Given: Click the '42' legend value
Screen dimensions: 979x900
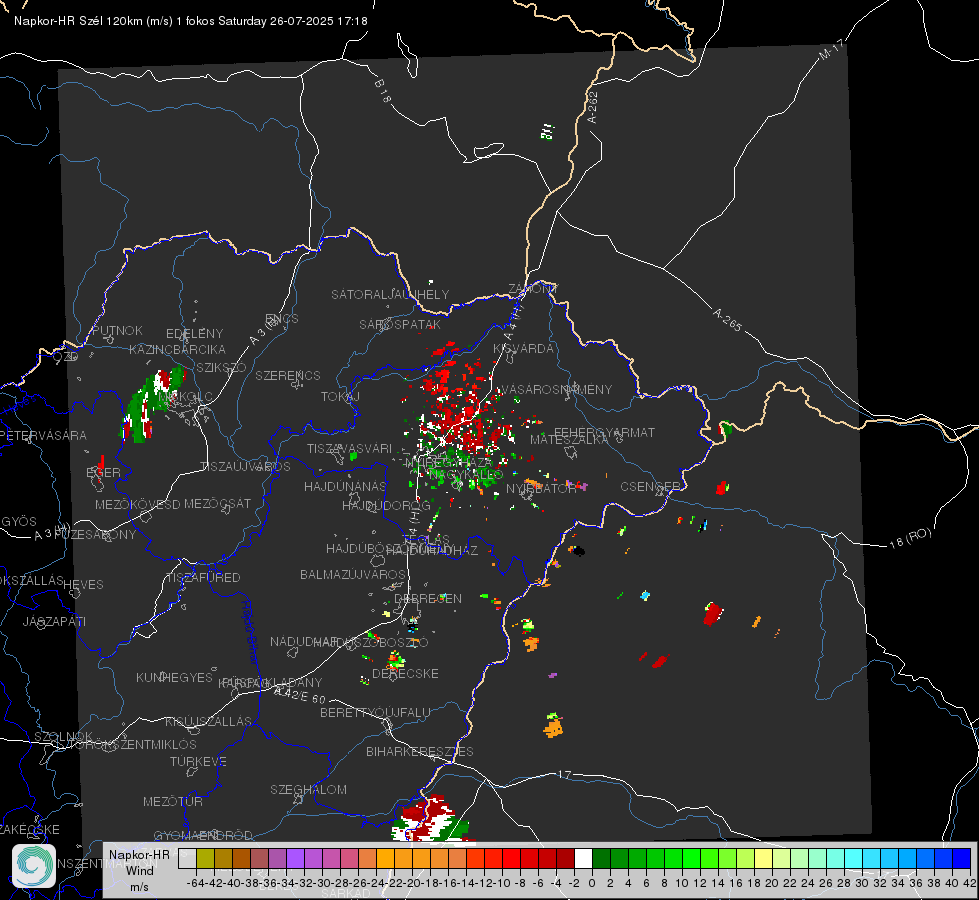Looking at the screenshot, I should pos(969,883).
